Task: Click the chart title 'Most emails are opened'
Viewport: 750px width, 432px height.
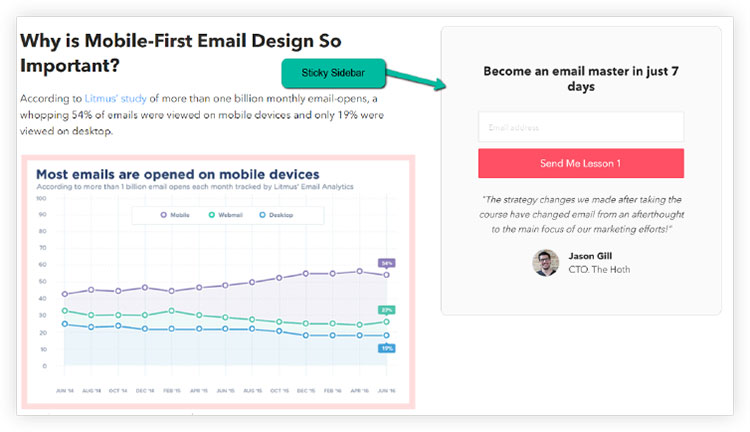Action: (x=177, y=174)
